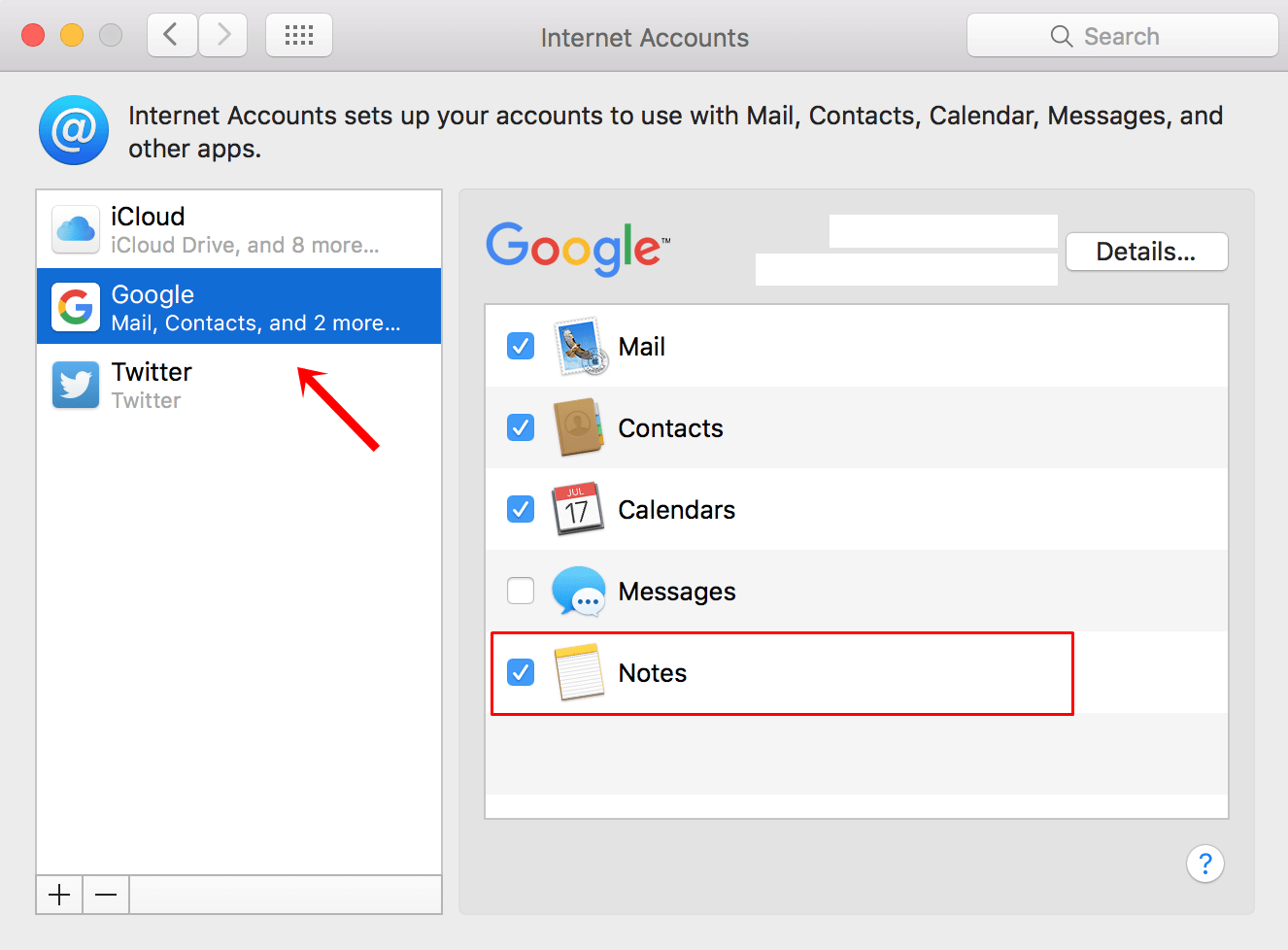This screenshot has width=1288, height=950.
Task: Click the Contacts address book icon
Action: pyautogui.click(x=579, y=427)
